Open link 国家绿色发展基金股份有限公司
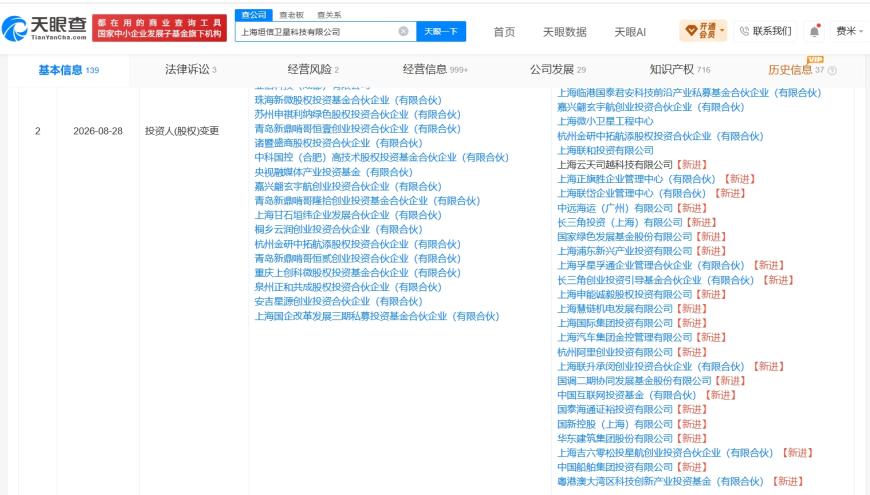This screenshot has height=495, width=870. 624,236
